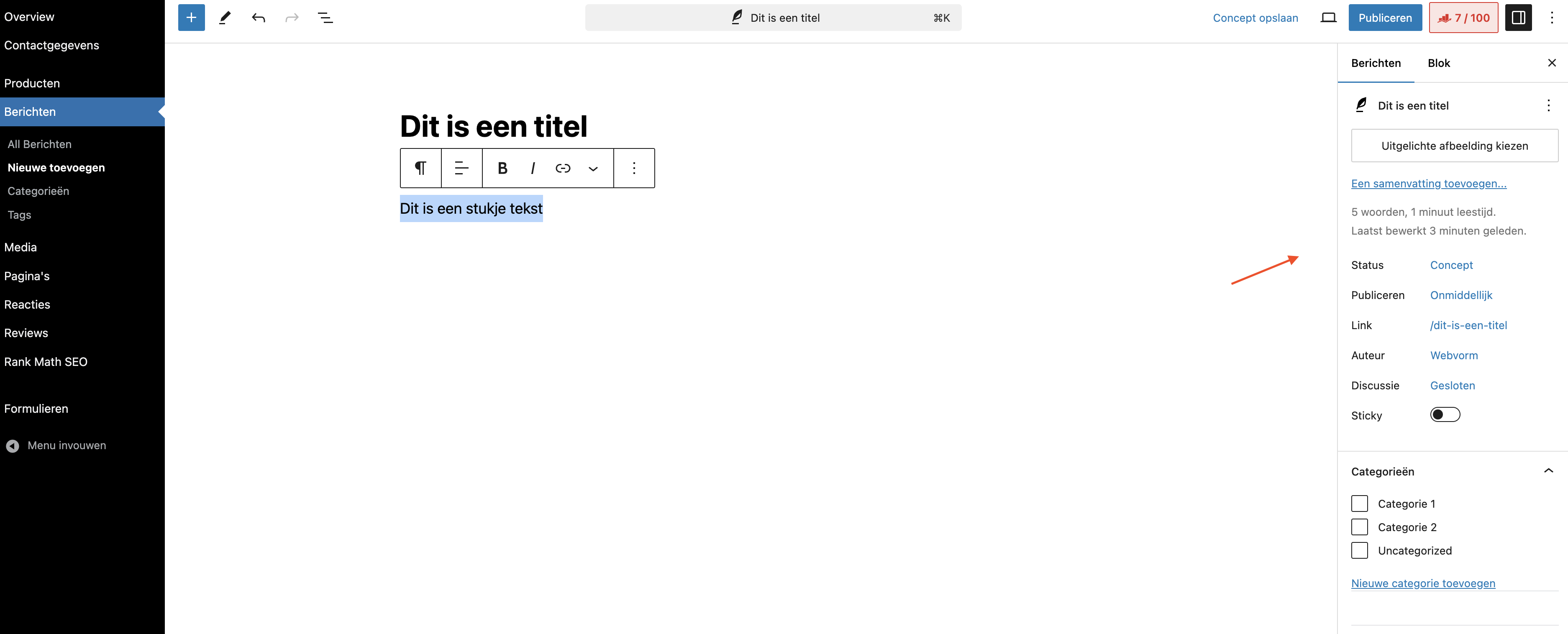Check the Categorie 1 checkbox
Image resolution: width=1568 pixels, height=634 pixels.
pyautogui.click(x=1359, y=504)
